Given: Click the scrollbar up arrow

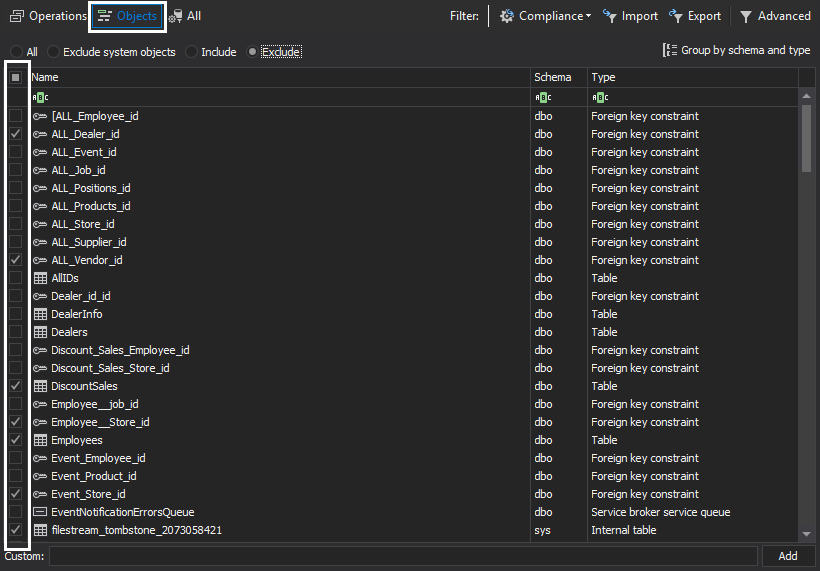Looking at the screenshot, I should coord(806,96).
